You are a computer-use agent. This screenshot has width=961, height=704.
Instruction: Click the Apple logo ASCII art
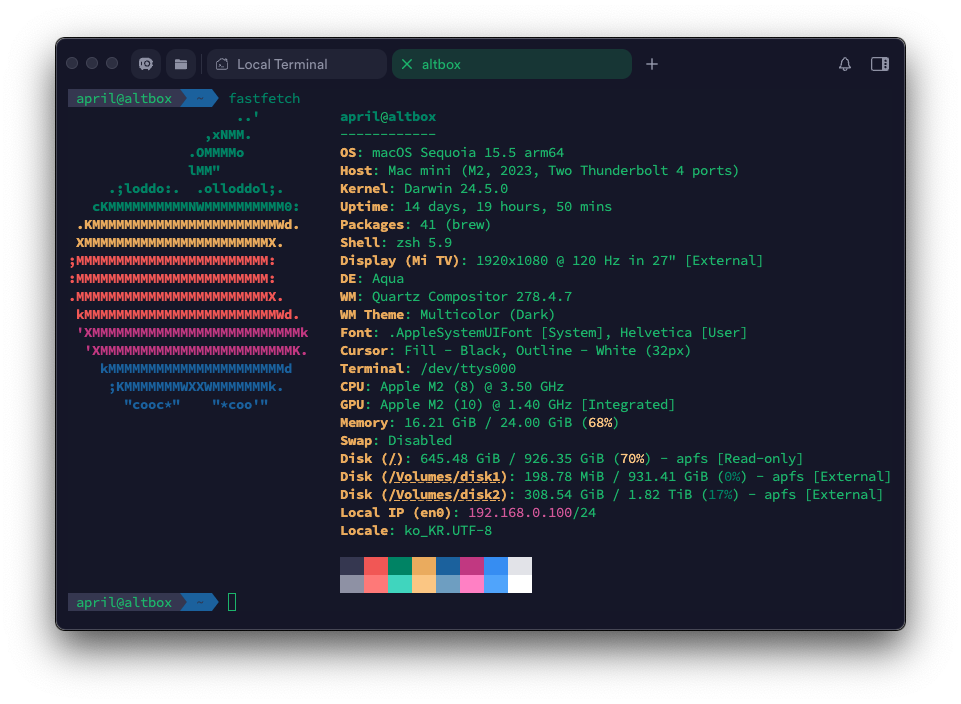click(x=189, y=260)
